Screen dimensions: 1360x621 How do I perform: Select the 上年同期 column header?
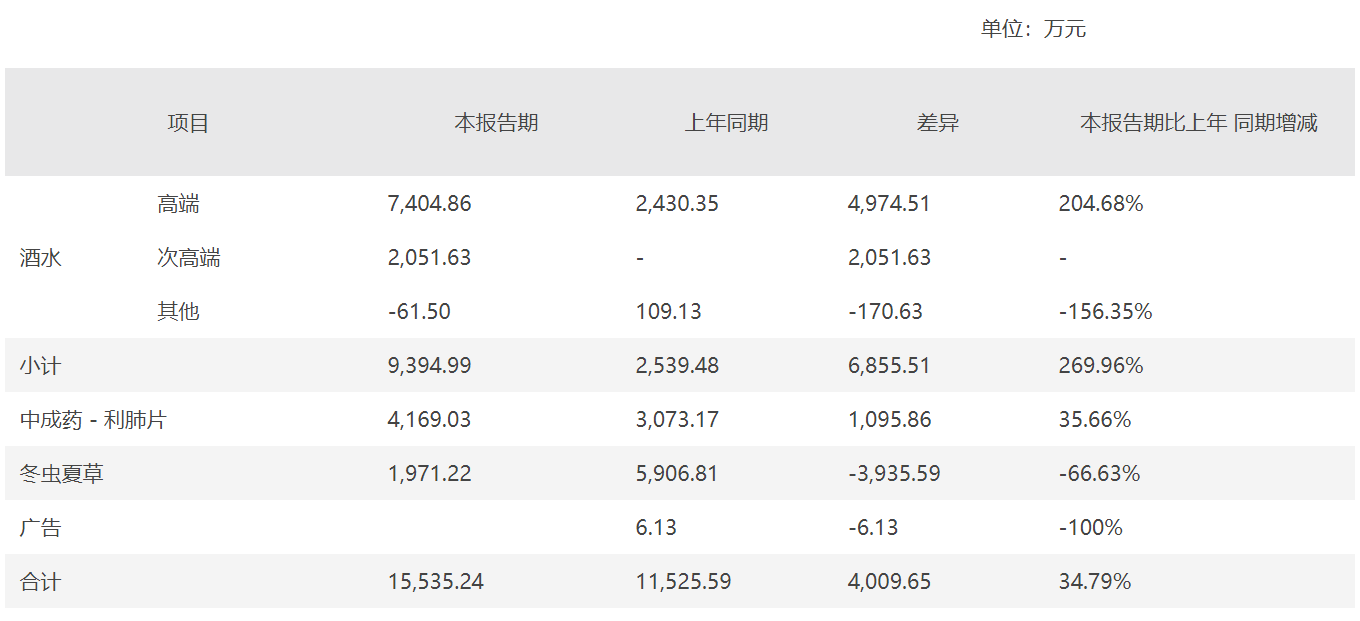click(726, 123)
